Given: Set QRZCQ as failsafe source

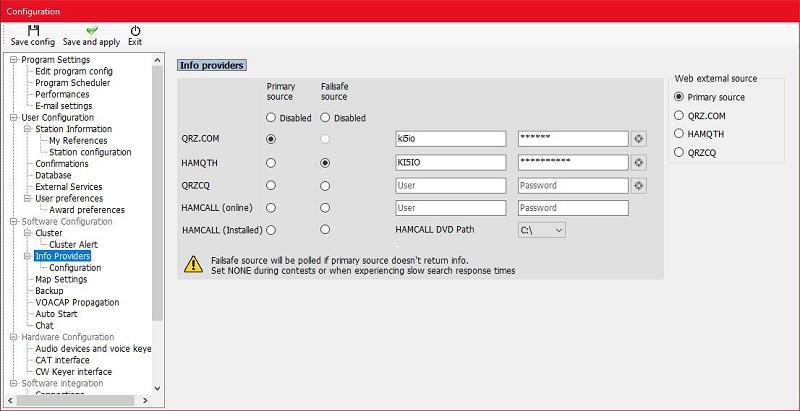Looking at the screenshot, I should pyautogui.click(x=325, y=186).
